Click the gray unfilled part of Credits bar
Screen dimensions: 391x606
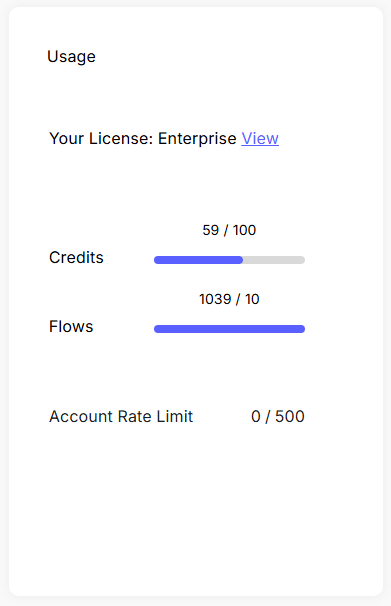click(274, 260)
